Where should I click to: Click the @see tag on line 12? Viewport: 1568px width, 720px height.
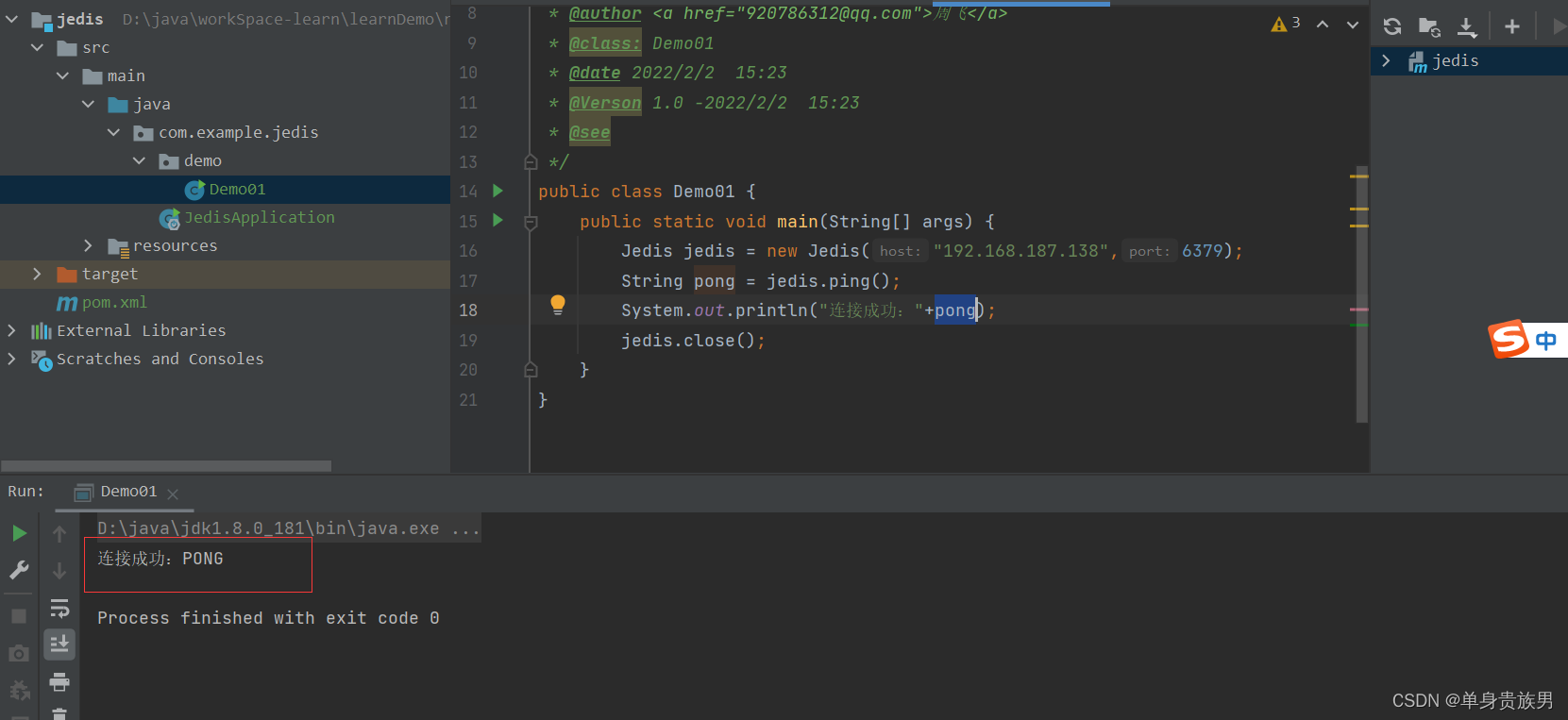coord(590,132)
